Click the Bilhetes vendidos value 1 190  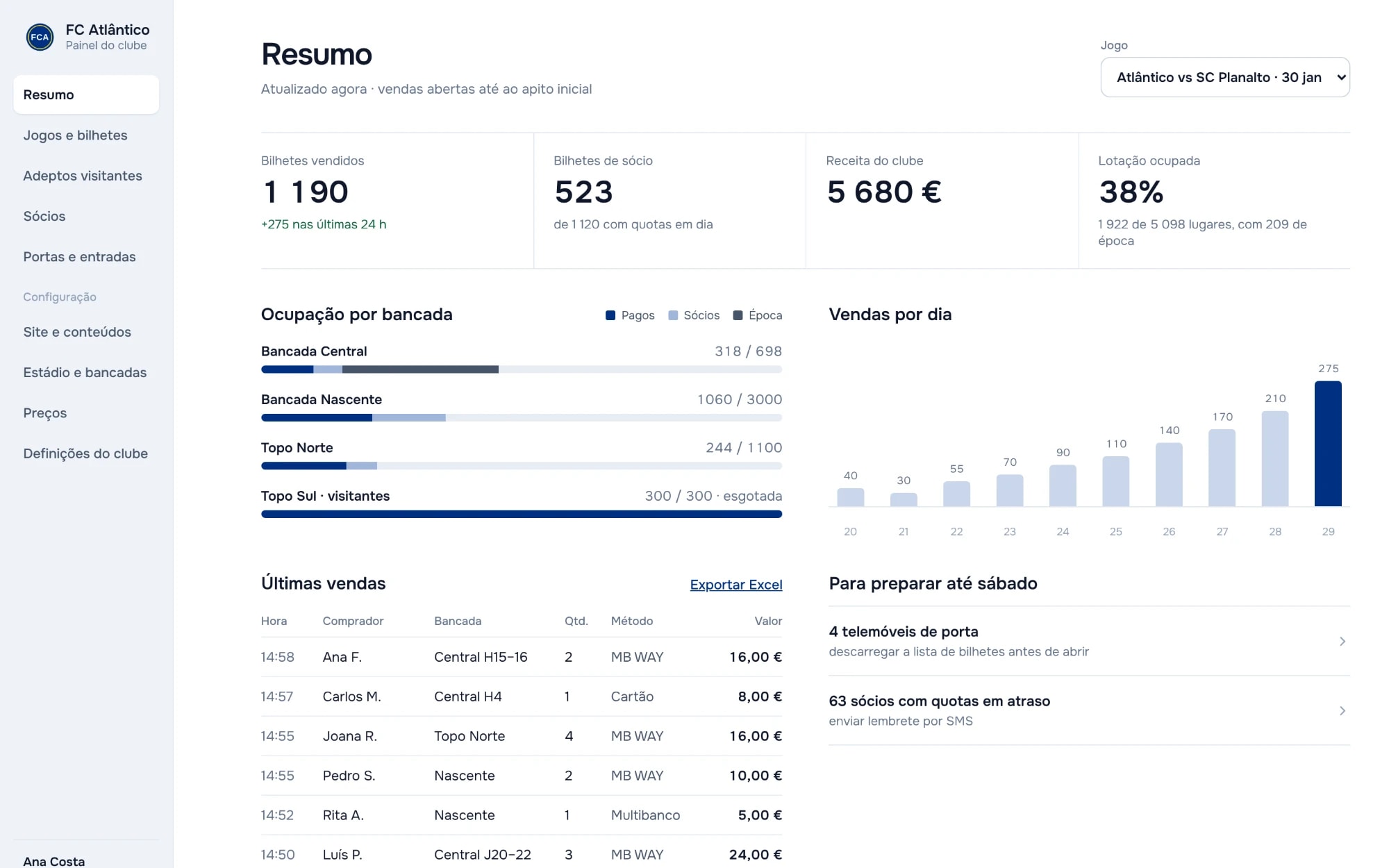[x=306, y=192]
